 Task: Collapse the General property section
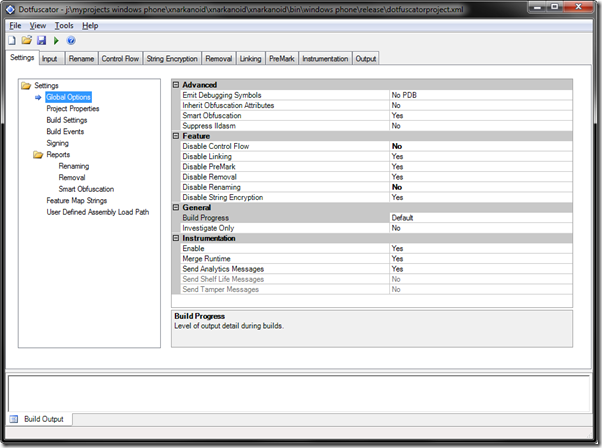pyautogui.click(x=176, y=207)
